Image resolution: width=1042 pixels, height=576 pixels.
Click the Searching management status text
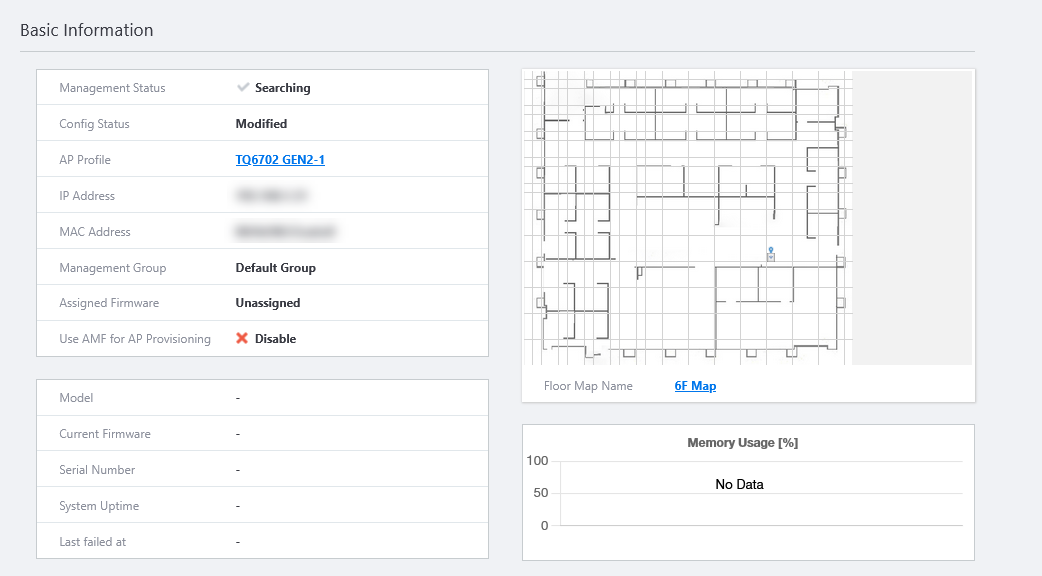pos(283,88)
